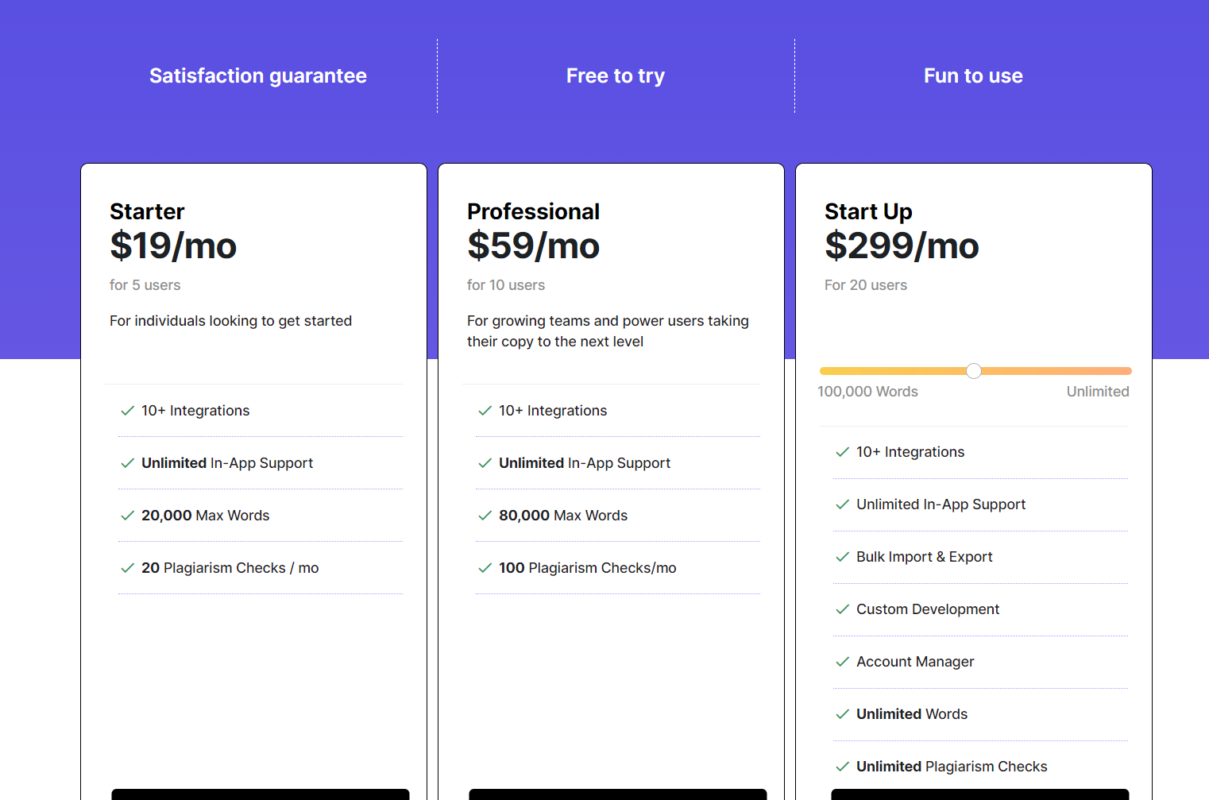Click the $59/mo Professional price

point(533,245)
